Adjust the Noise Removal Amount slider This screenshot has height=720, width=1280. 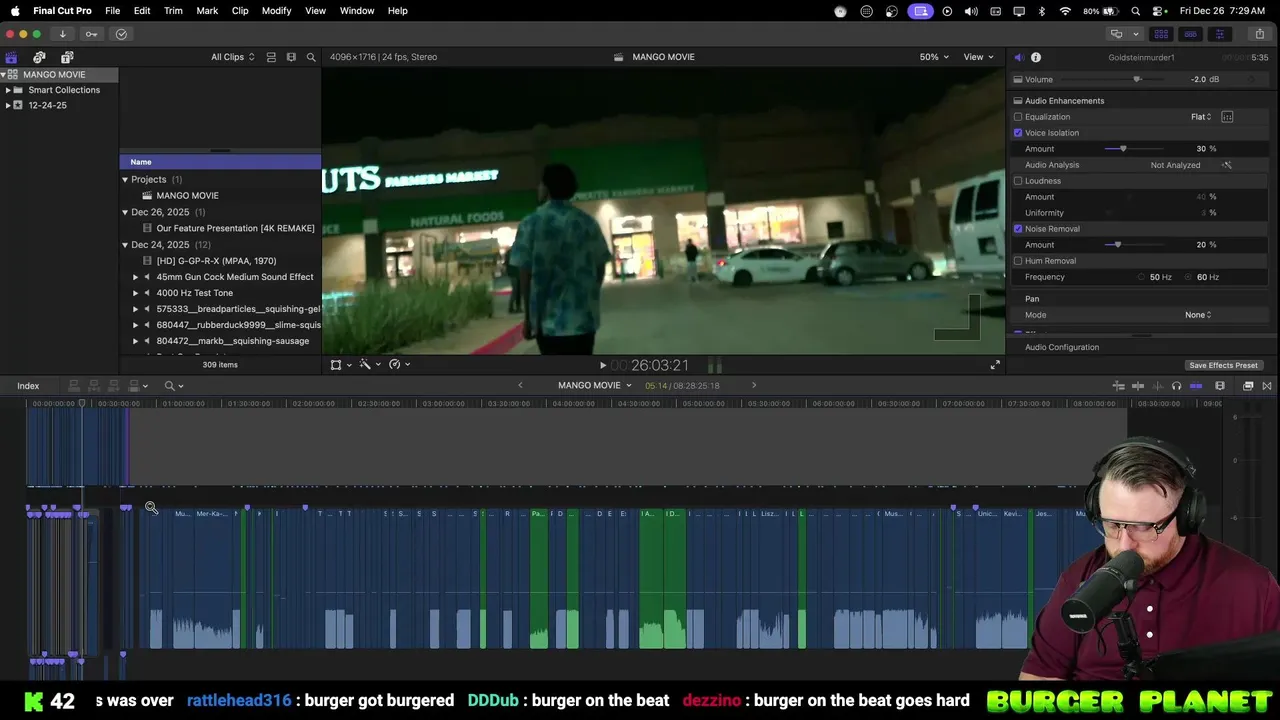(1117, 245)
